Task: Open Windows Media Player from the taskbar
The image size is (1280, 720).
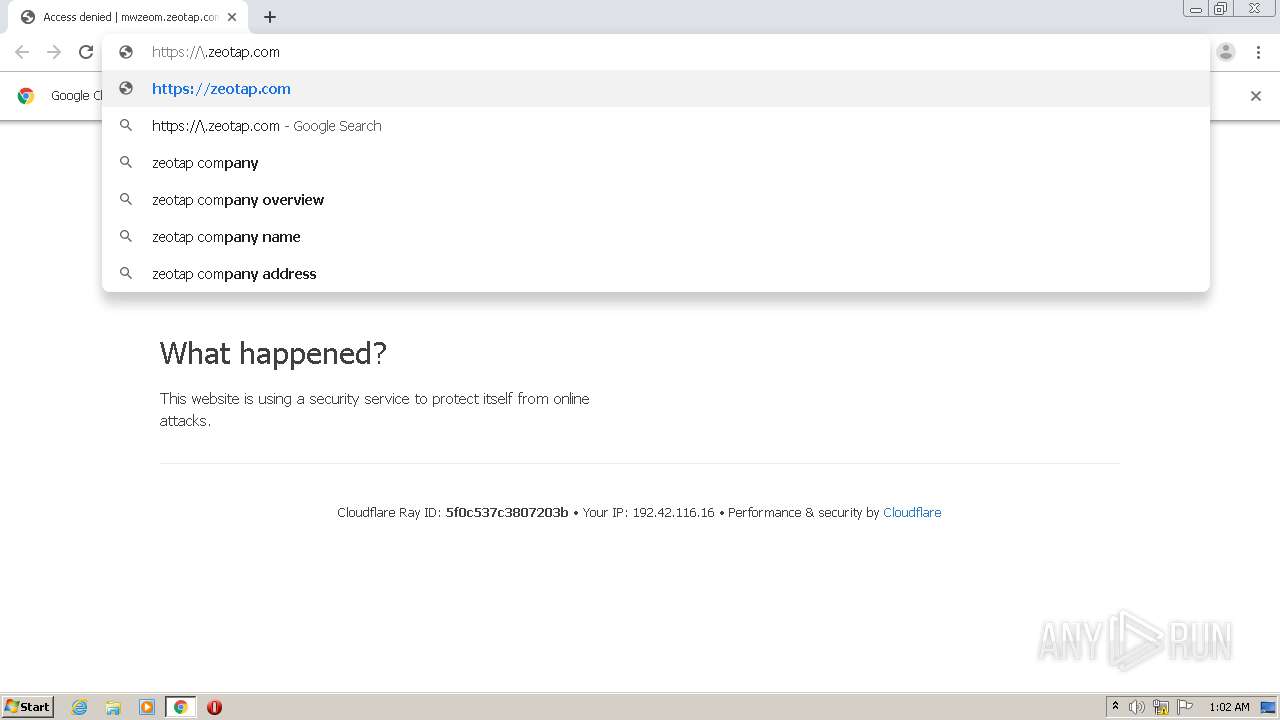Action: click(x=147, y=707)
